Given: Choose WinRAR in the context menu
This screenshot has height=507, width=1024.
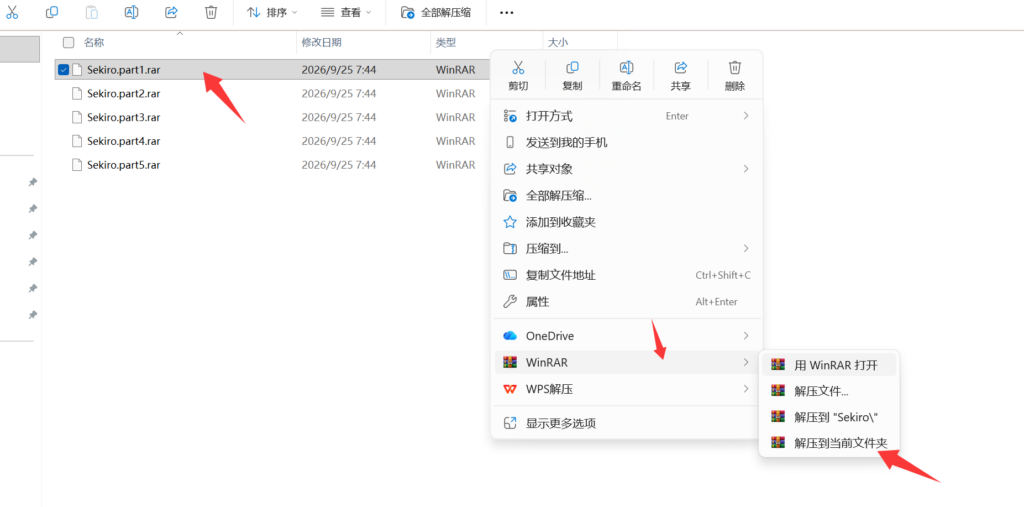Looking at the screenshot, I should click(x=626, y=362).
